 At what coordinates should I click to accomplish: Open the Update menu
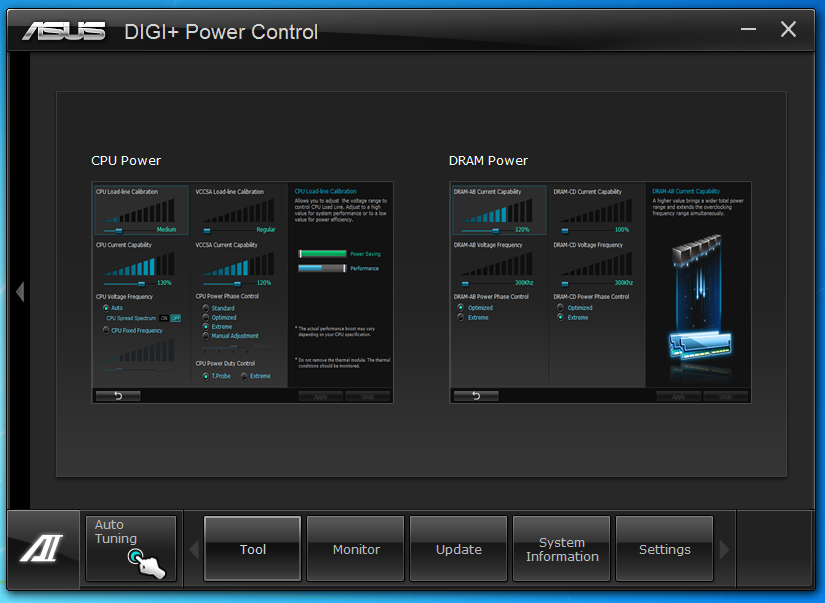pos(459,549)
